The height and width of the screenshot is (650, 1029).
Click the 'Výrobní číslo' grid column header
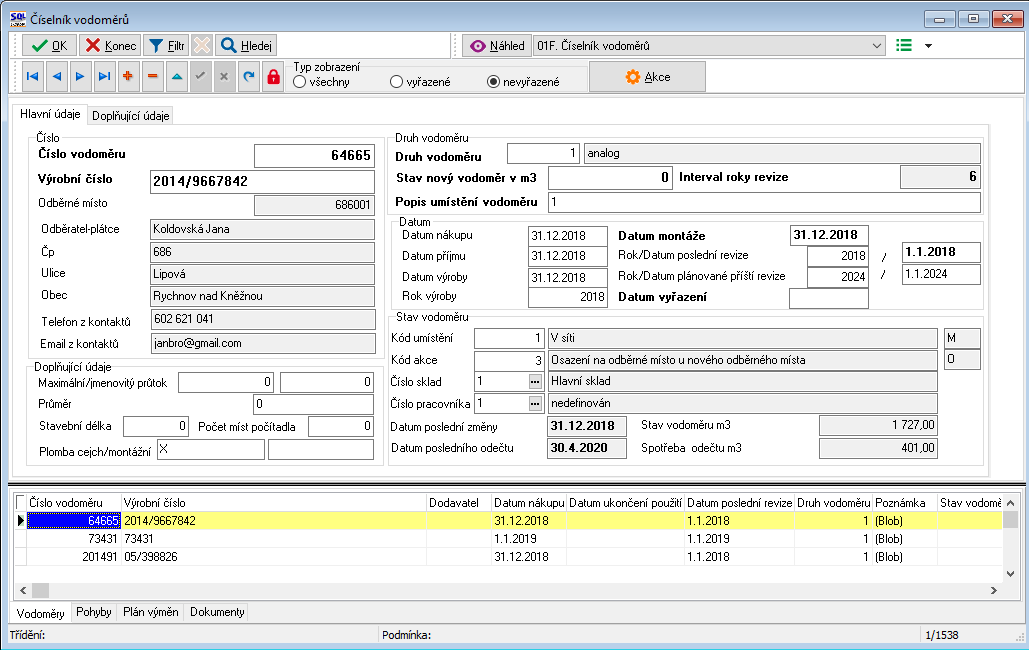(274, 503)
